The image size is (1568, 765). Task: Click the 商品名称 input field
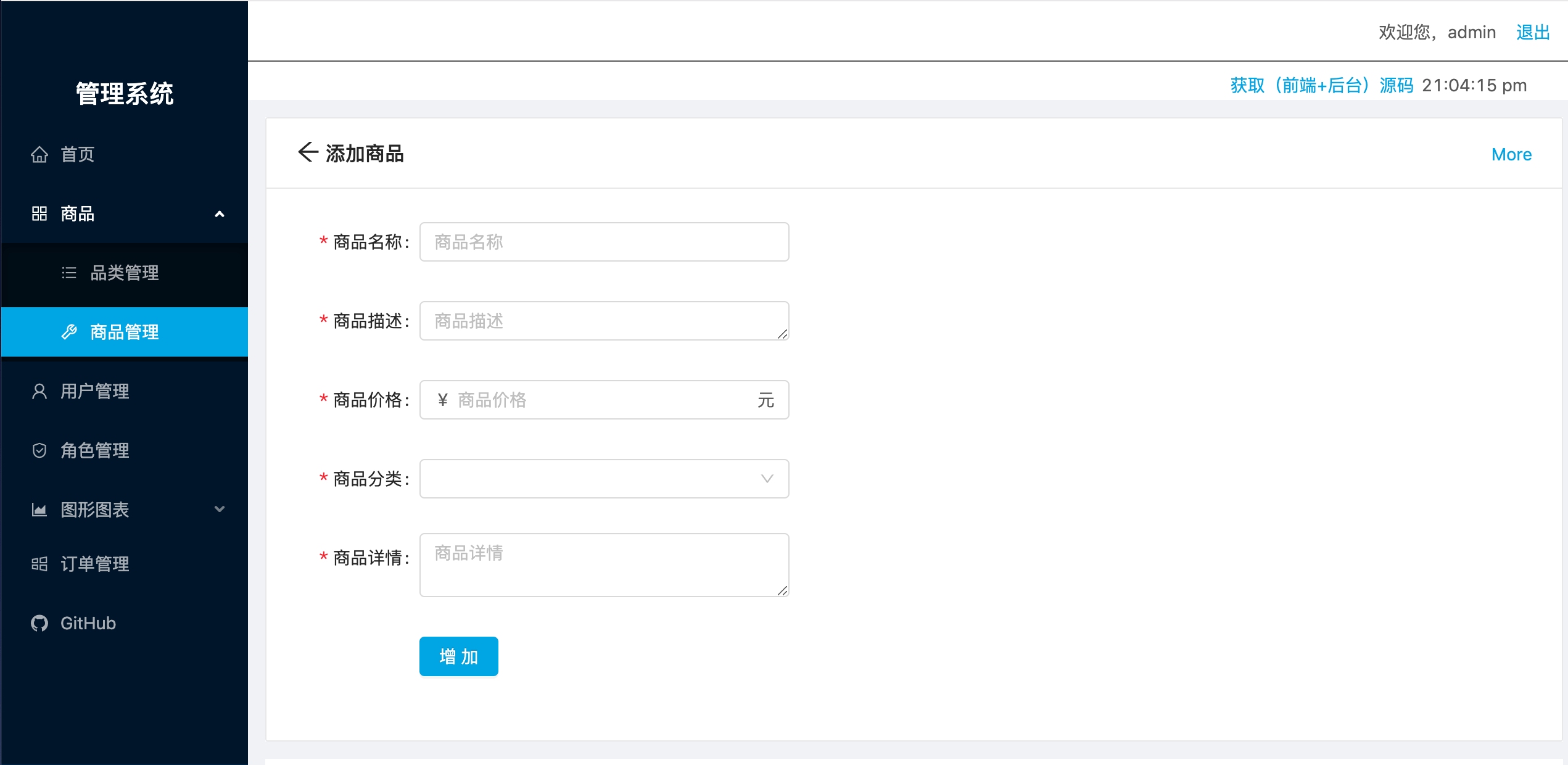pyautogui.click(x=605, y=241)
